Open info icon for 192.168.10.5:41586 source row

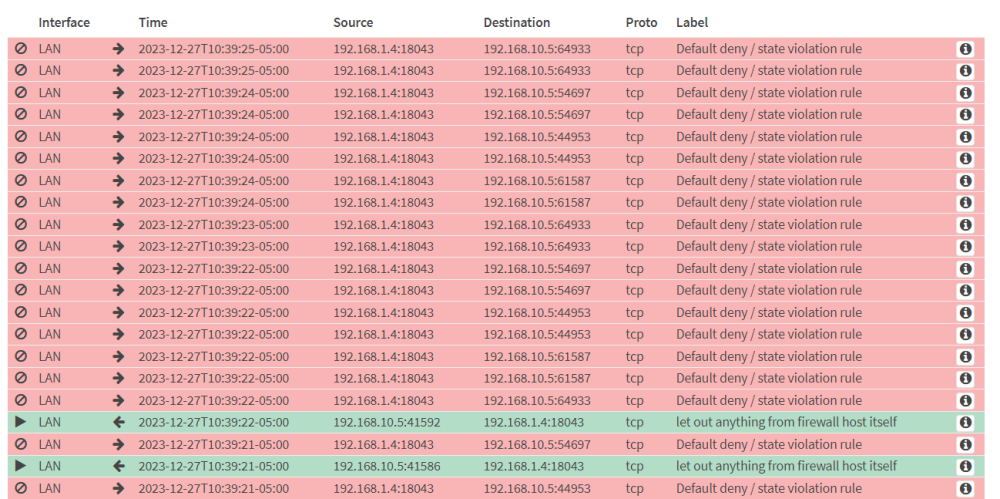coord(965,466)
